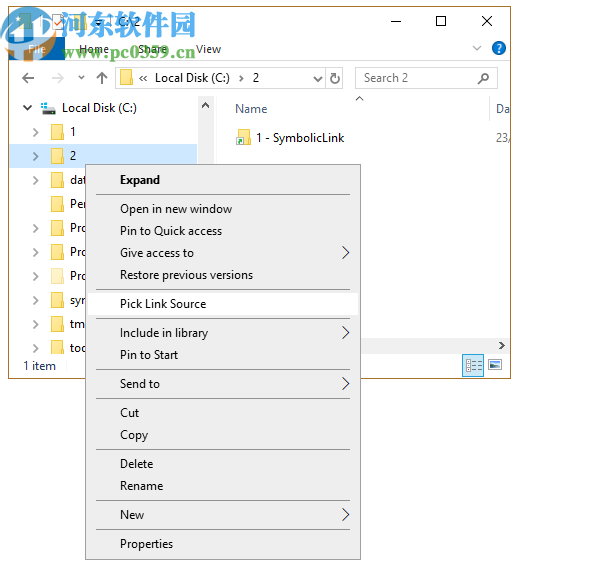Image resolution: width=600 pixels, height=574 pixels.
Task: Click the breadcrumb arrow after Local Disk (C:)
Action: [241, 78]
